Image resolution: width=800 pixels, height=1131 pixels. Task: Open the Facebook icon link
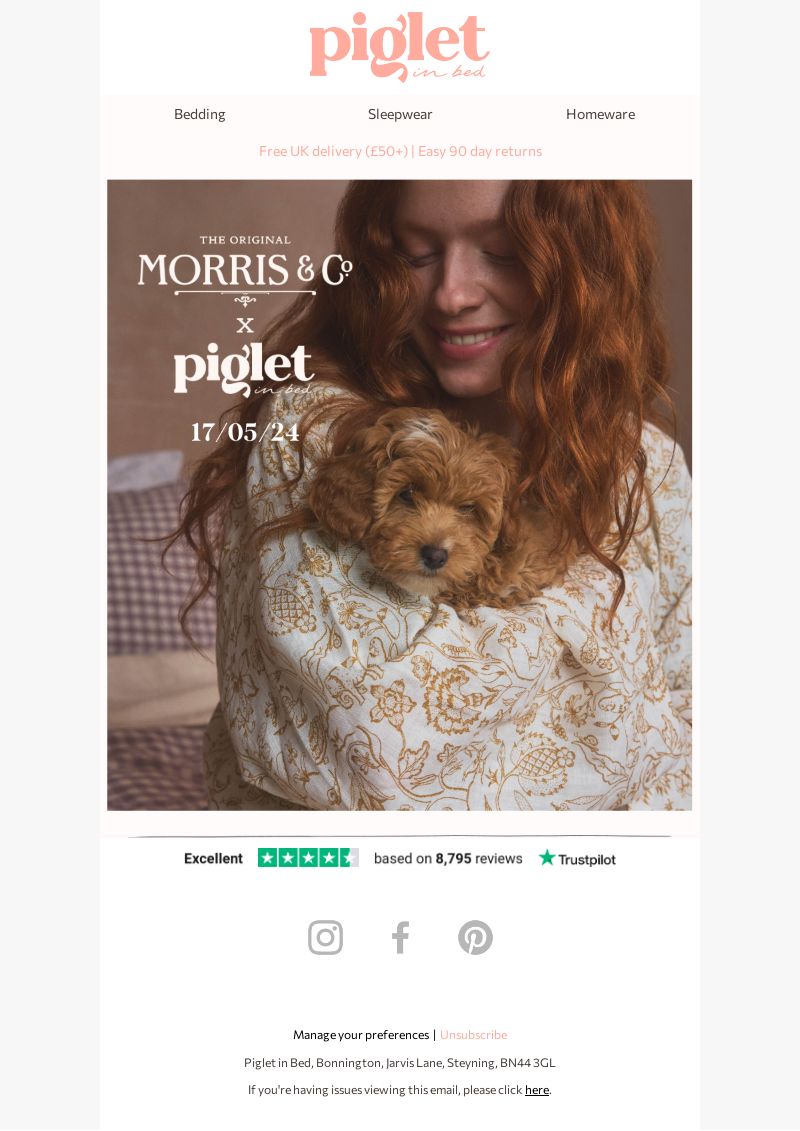(x=400, y=938)
